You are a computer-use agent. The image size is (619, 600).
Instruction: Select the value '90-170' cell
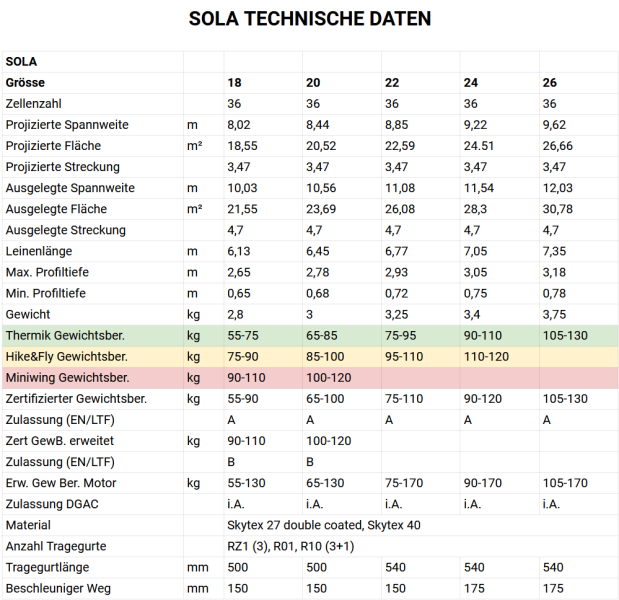pyautogui.click(x=482, y=483)
